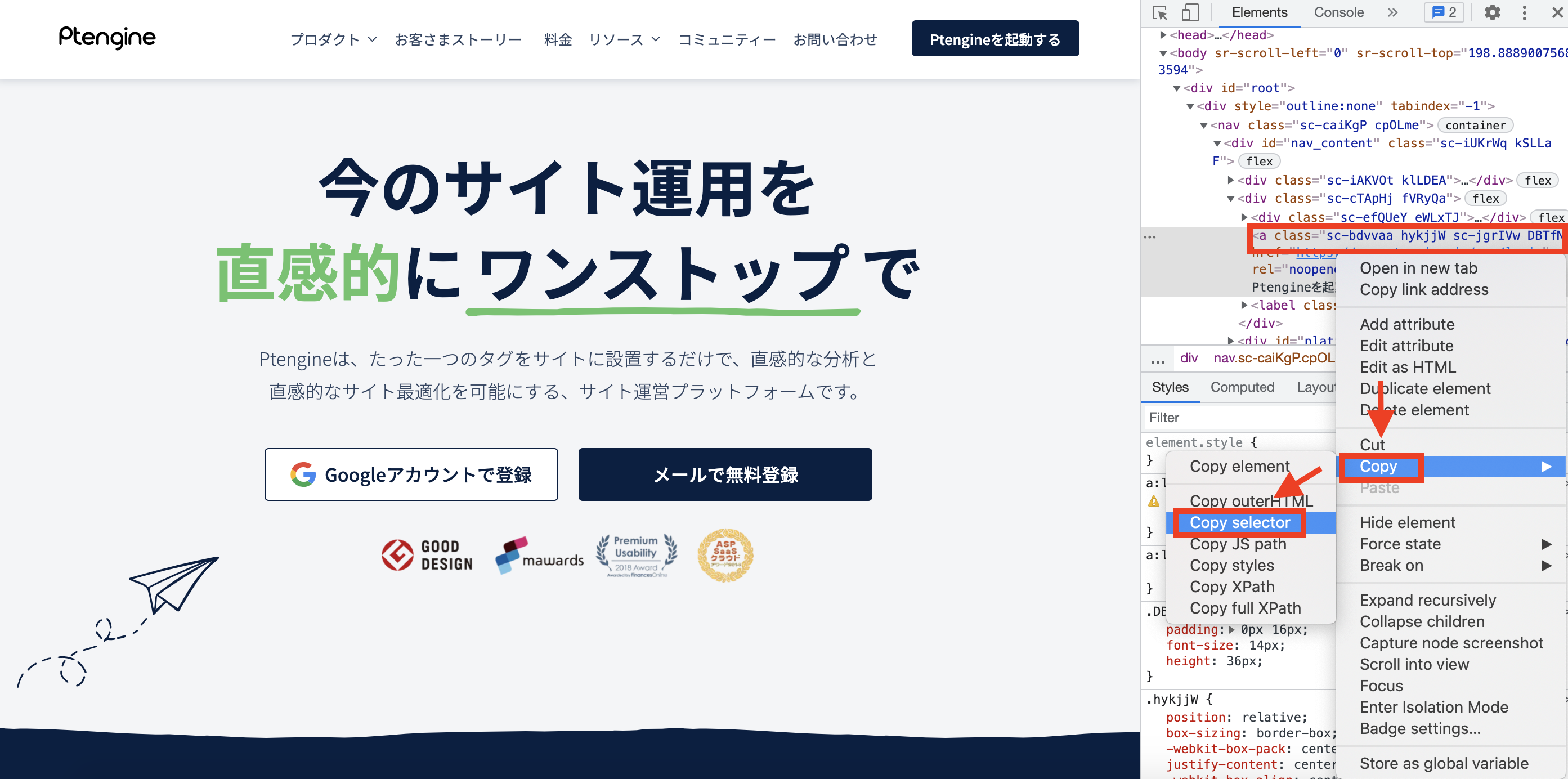This screenshot has width=1568, height=779.
Task: Toggle flex badge on div sc-cTApHj
Action: [1486, 199]
